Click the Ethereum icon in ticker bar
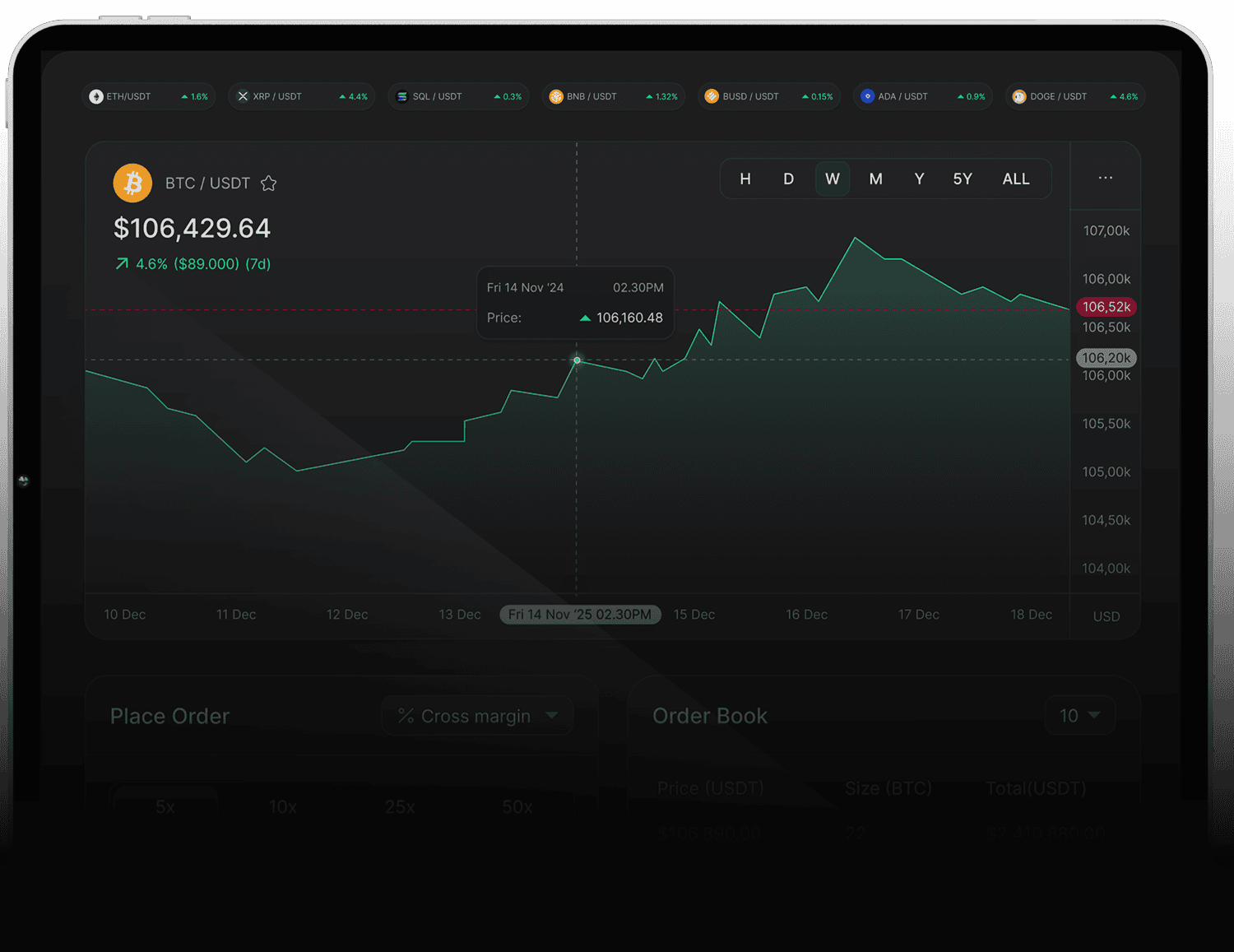Viewport: 1234px width, 952px height. click(96, 96)
